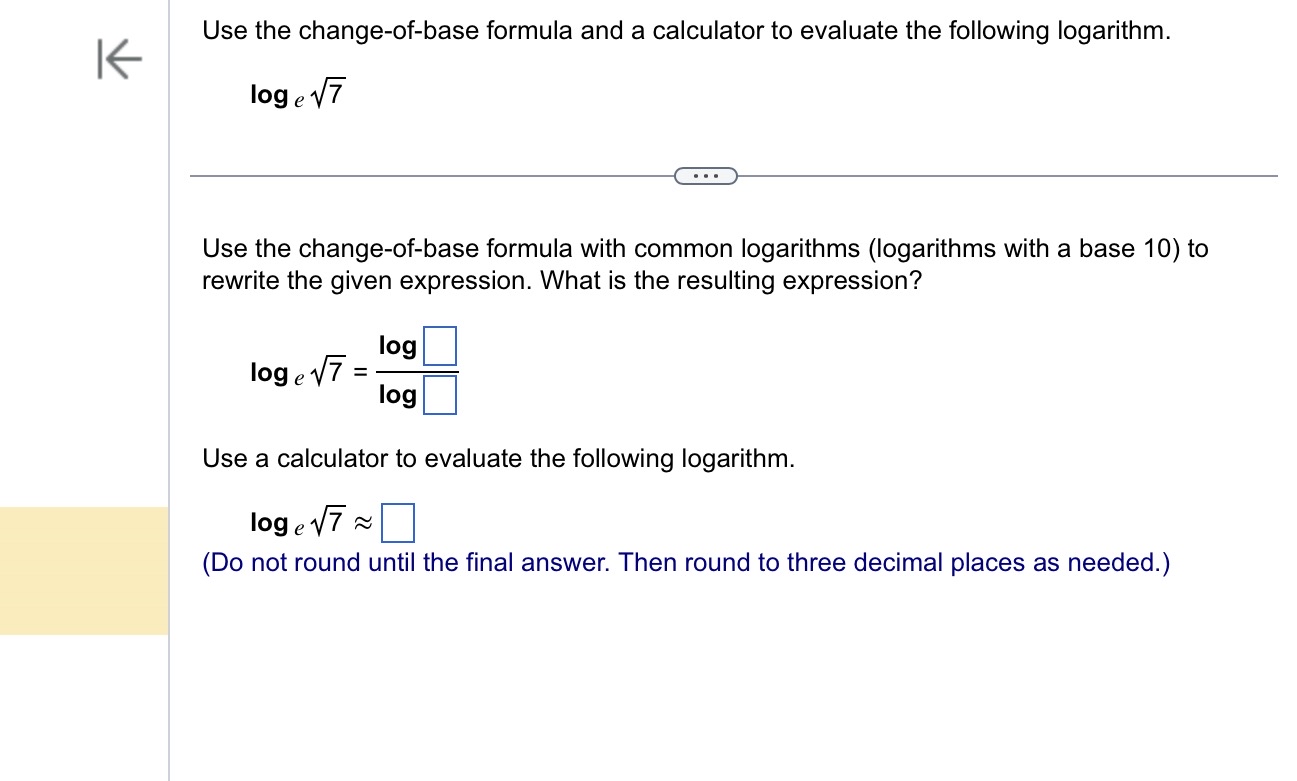Collapse the question section via the ellipsis pill

coord(706,175)
